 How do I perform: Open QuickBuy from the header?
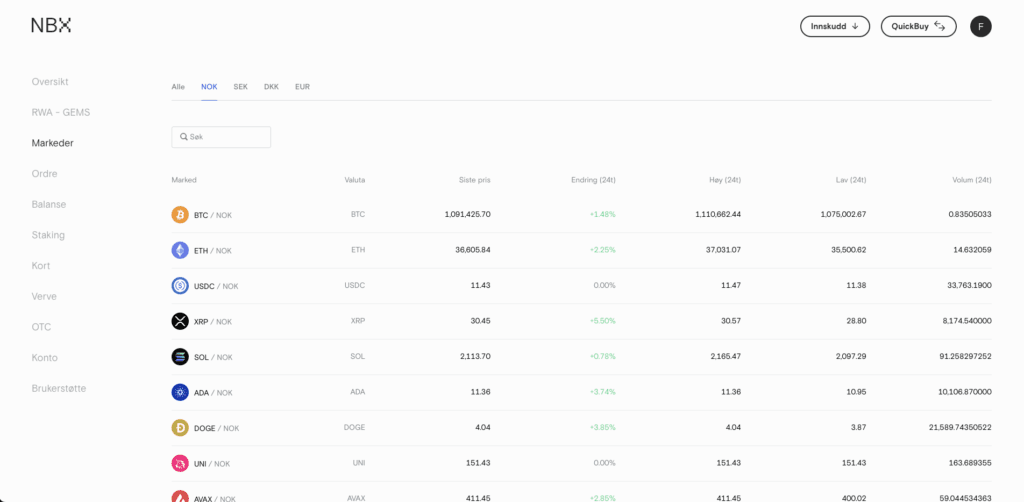point(918,27)
